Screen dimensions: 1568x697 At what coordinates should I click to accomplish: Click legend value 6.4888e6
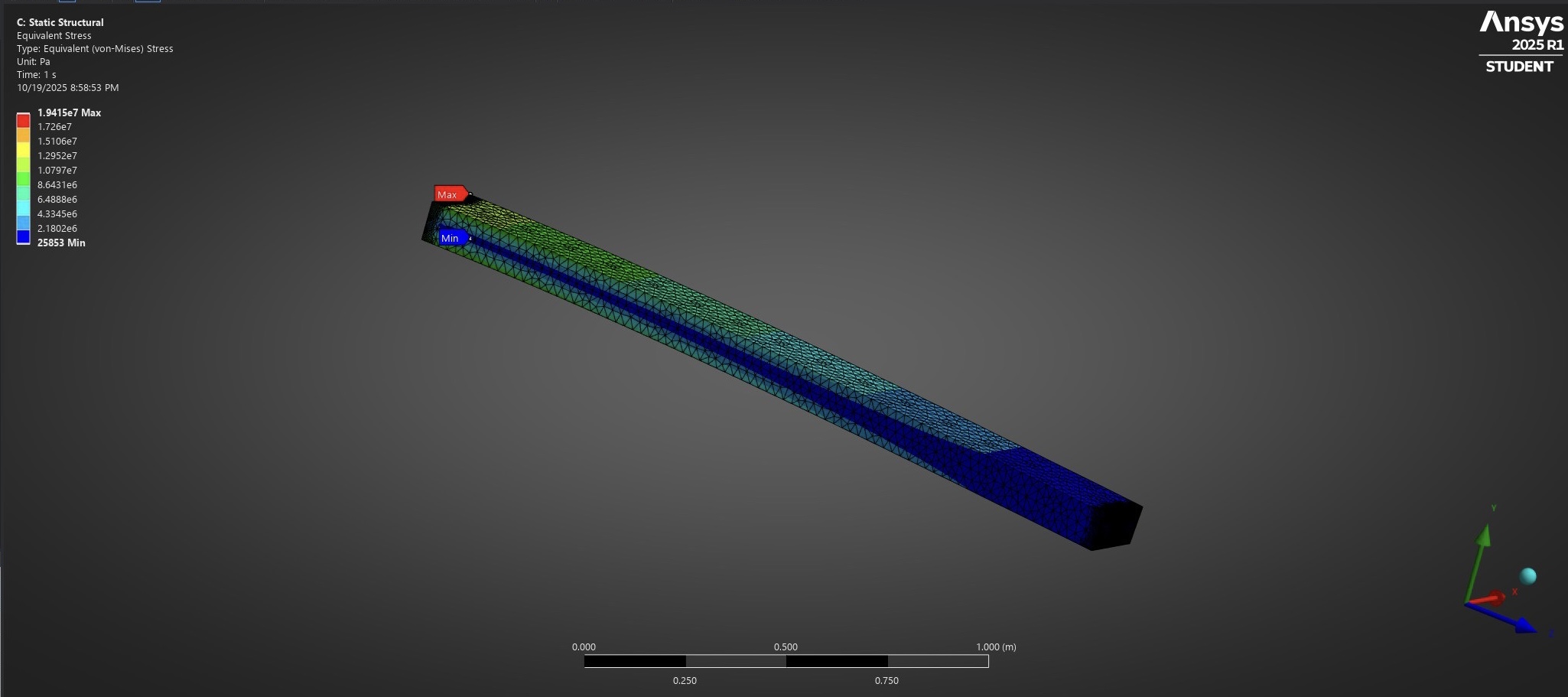pos(57,200)
